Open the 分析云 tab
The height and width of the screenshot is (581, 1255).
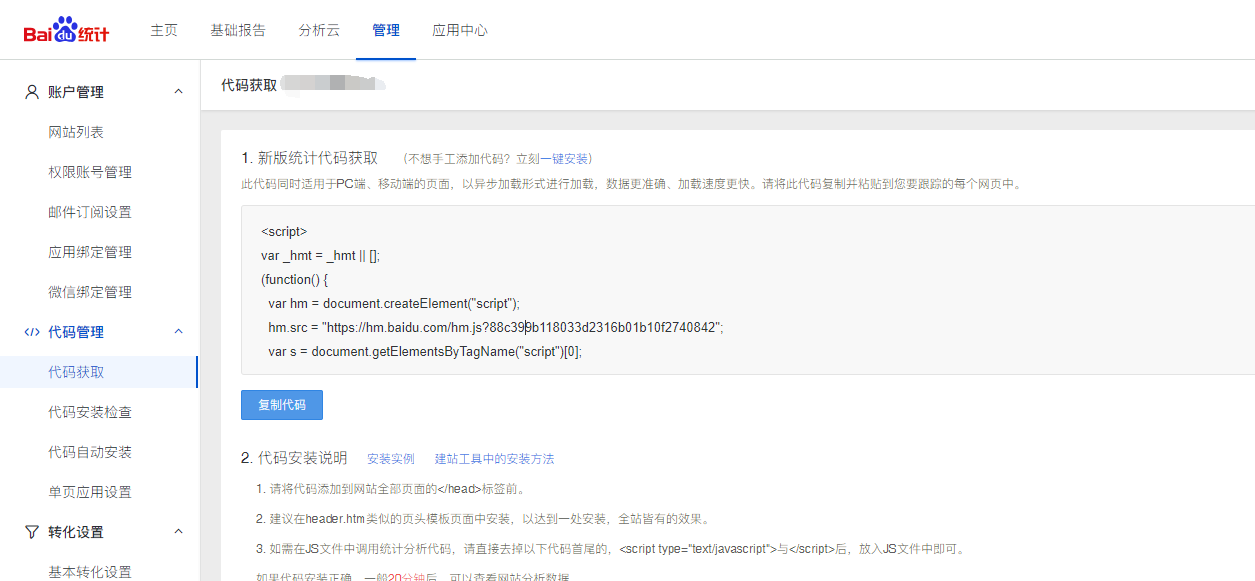(x=319, y=30)
